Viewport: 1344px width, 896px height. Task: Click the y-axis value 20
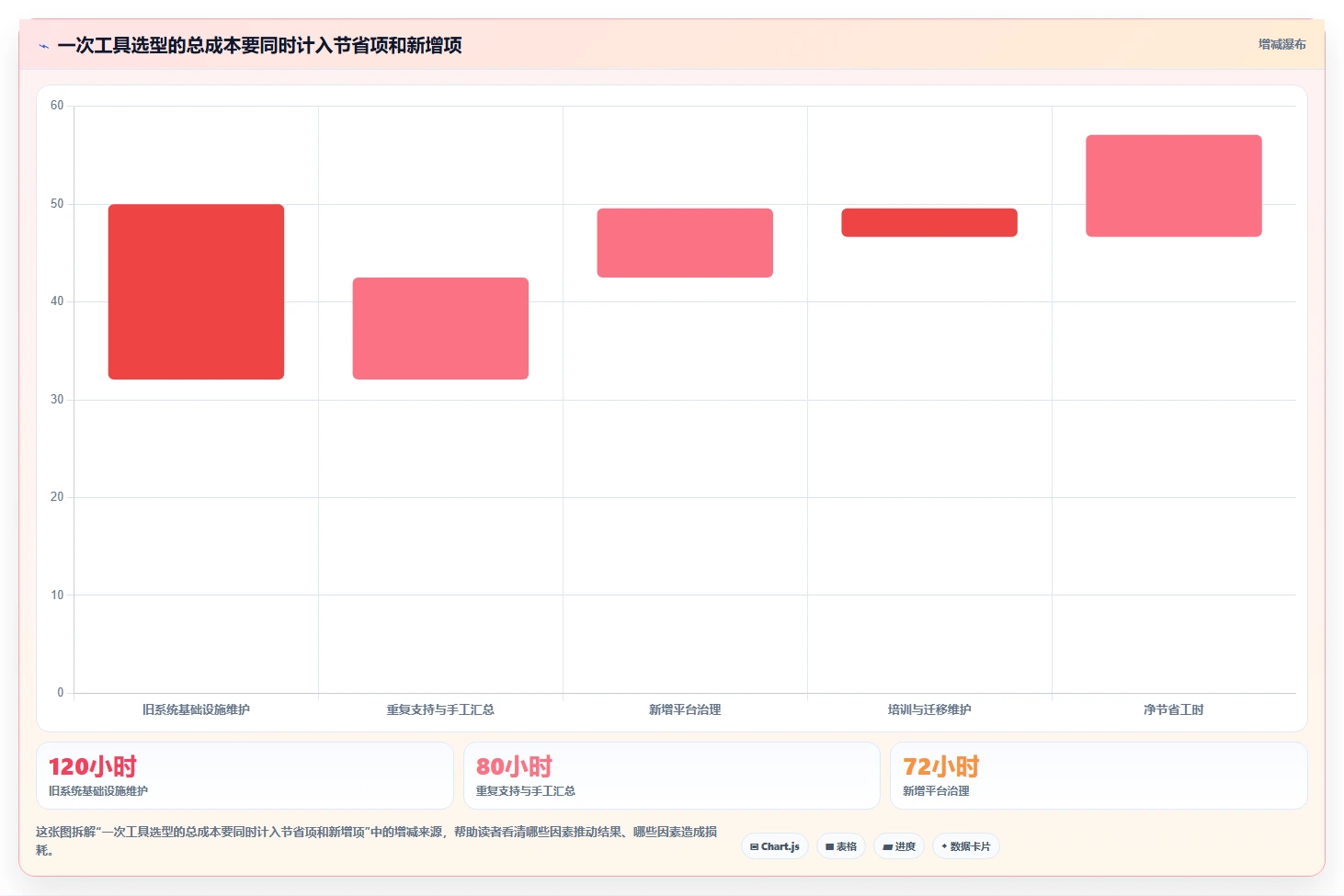point(57,497)
